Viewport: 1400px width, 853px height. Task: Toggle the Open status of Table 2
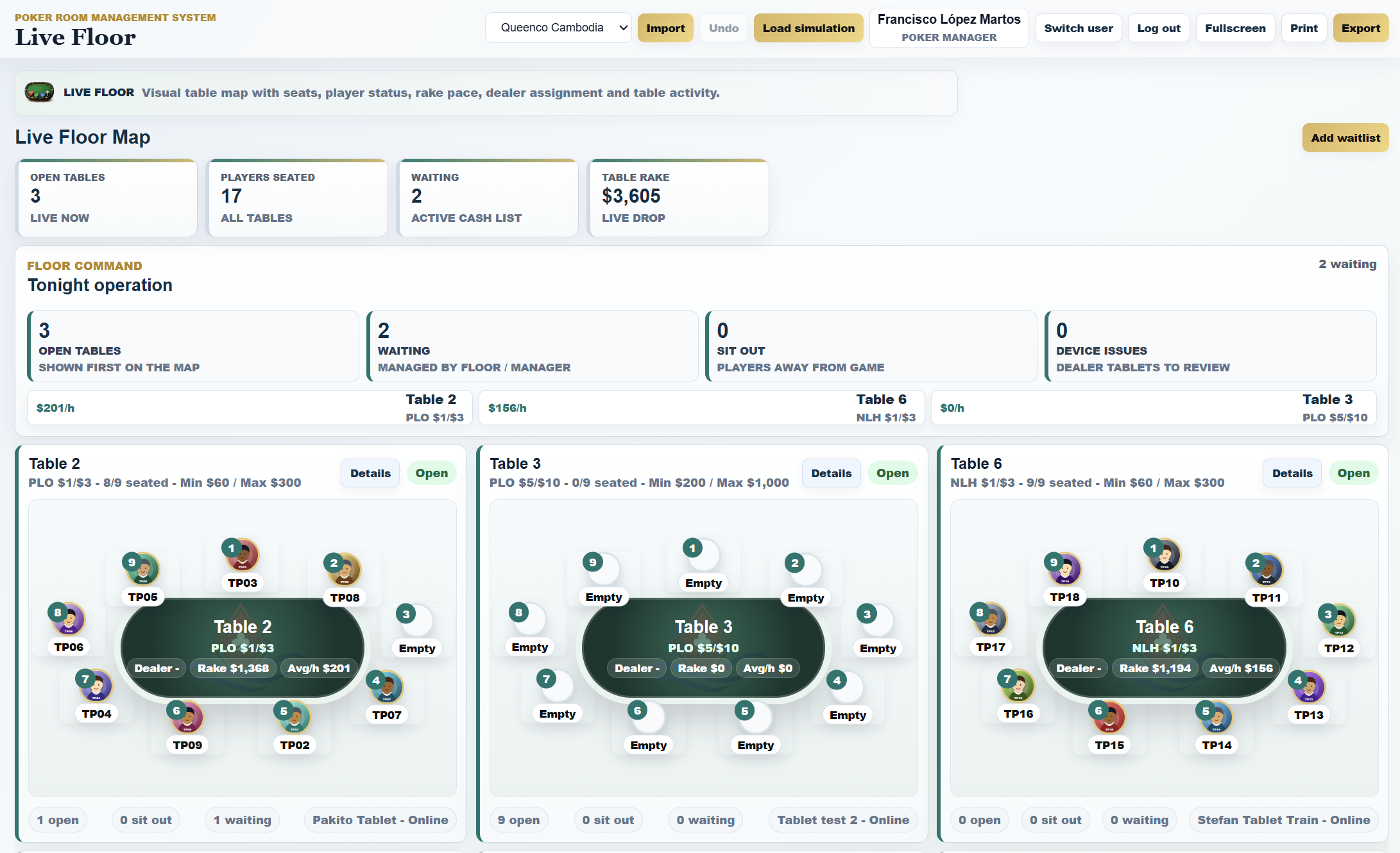click(431, 473)
